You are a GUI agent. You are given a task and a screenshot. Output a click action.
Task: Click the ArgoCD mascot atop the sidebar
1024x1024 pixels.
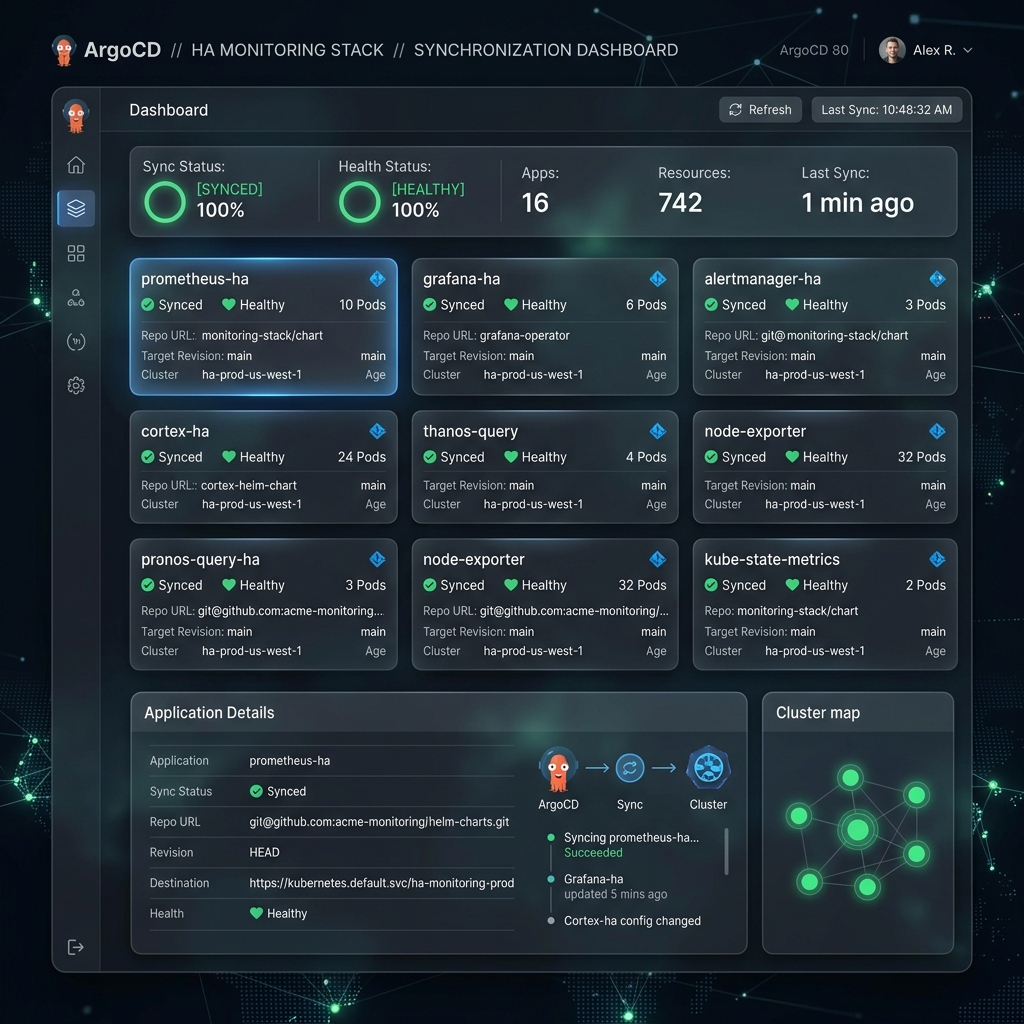pos(76,116)
